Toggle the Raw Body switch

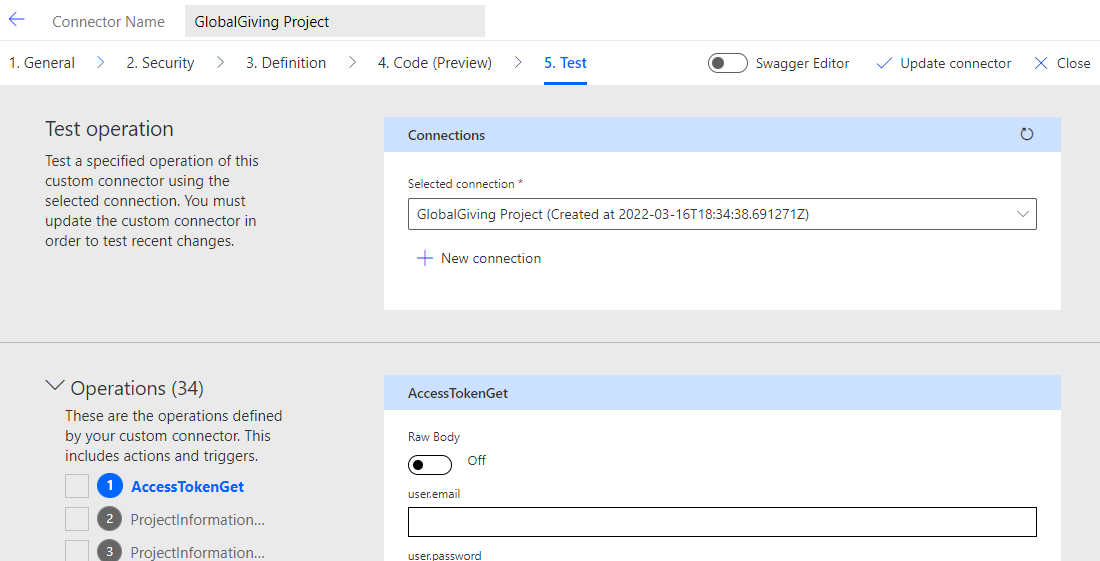click(x=429, y=464)
